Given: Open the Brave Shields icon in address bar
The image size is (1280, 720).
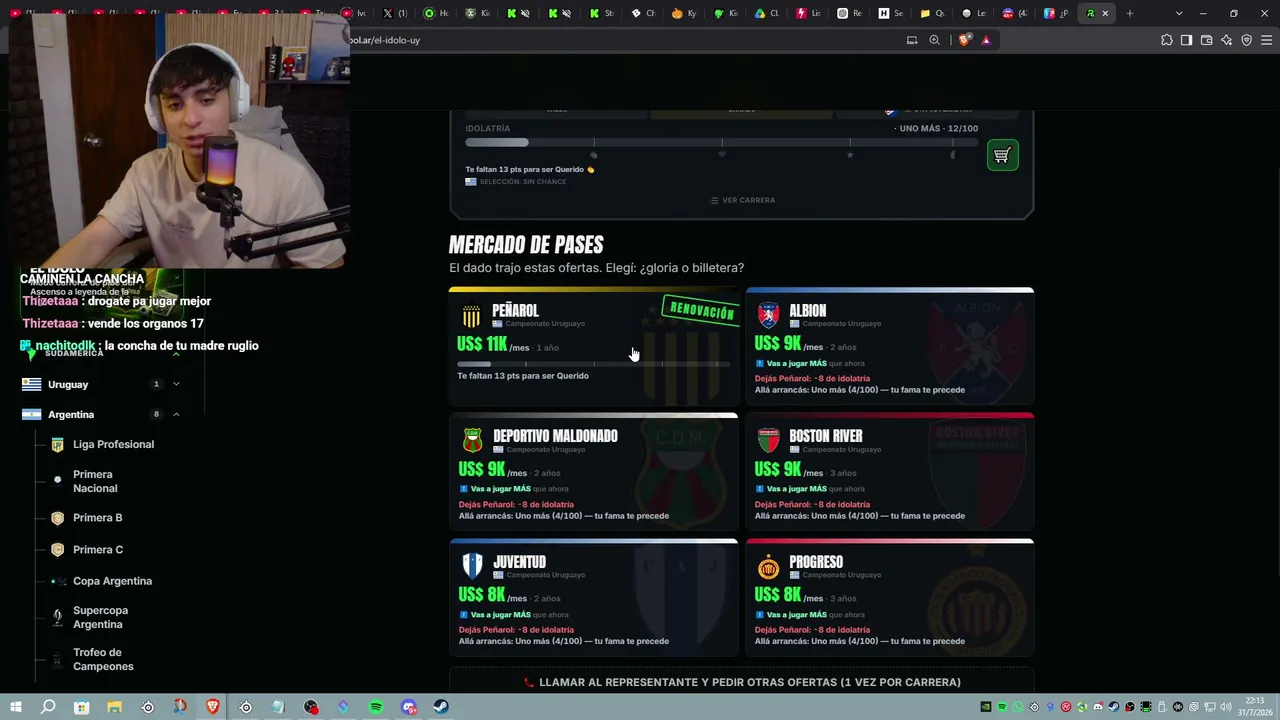Looking at the screenshot, I should [x=964, y=40].
